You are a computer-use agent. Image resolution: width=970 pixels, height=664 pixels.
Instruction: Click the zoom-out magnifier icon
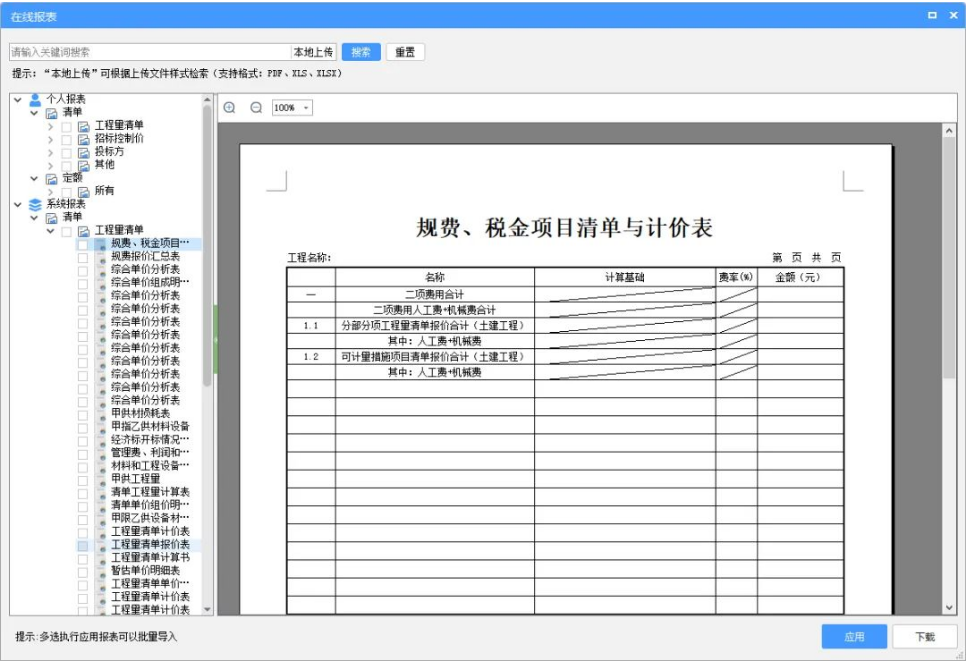[255, 105]
